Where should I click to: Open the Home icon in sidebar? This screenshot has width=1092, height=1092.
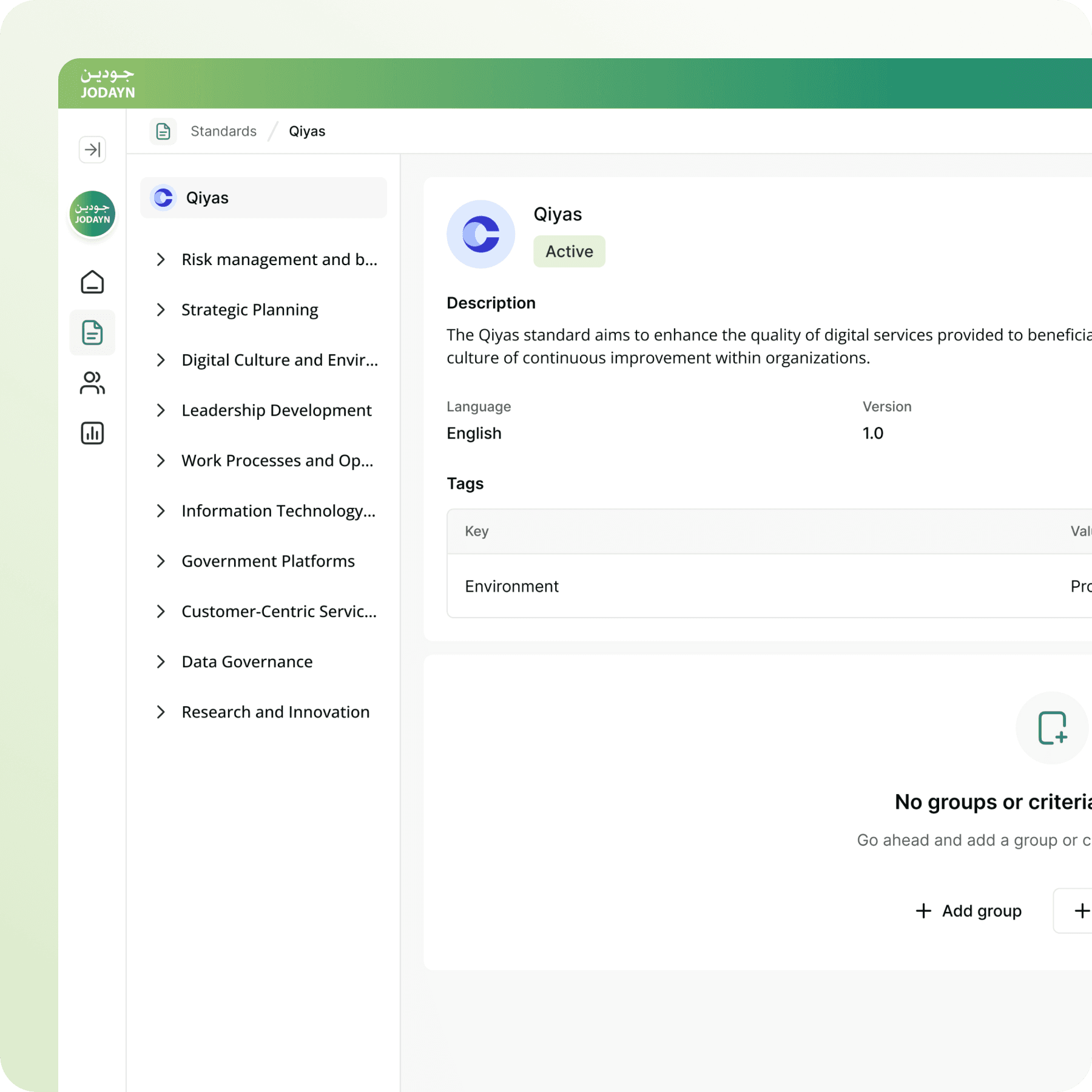[x=92, y=282]
